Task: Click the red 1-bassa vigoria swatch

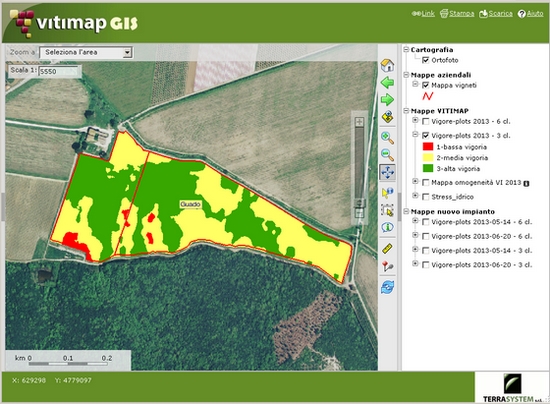Action: click(428, 147)
